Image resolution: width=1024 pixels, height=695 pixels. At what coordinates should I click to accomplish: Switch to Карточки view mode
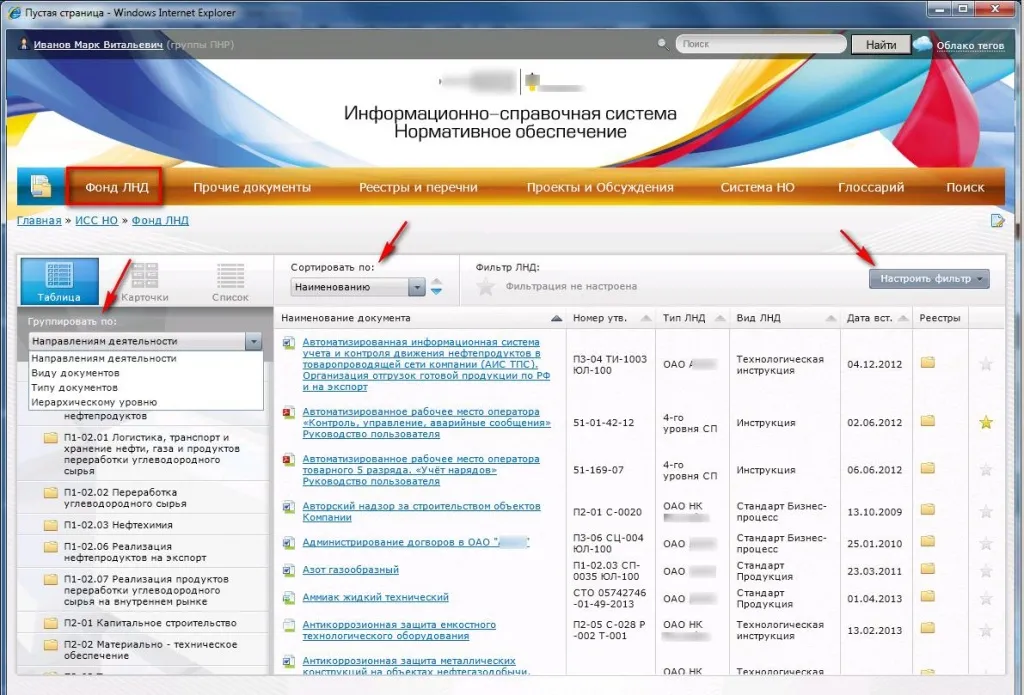coord(145,281)
